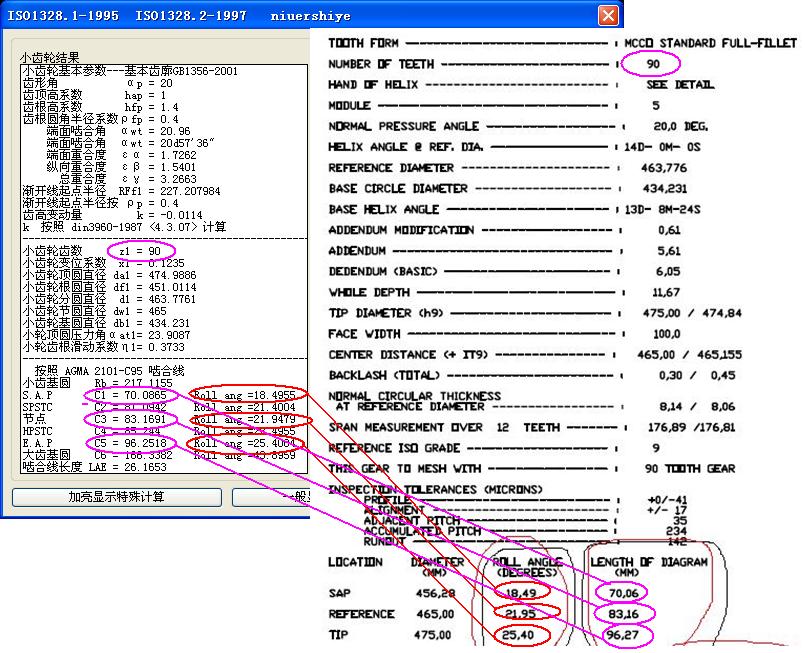Image resolution: width=805 pixels, height=653 pixels.
Task: Click the 齿顶高系数 hap = 1 line
Action: (94, 95)
